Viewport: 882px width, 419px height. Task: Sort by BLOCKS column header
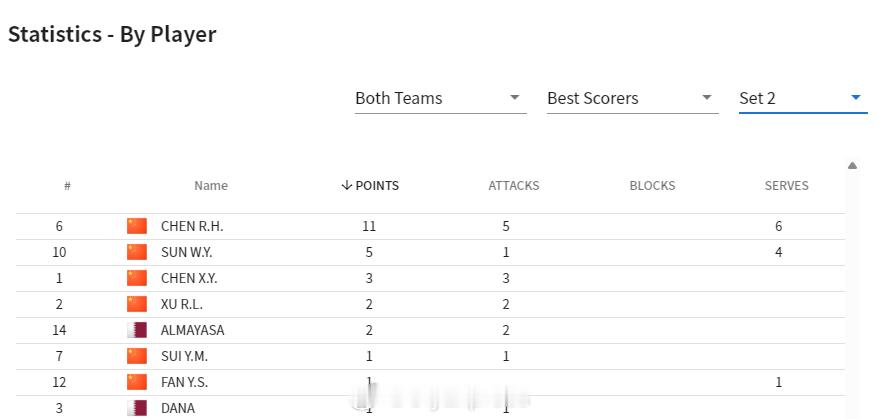click(652, 185)
